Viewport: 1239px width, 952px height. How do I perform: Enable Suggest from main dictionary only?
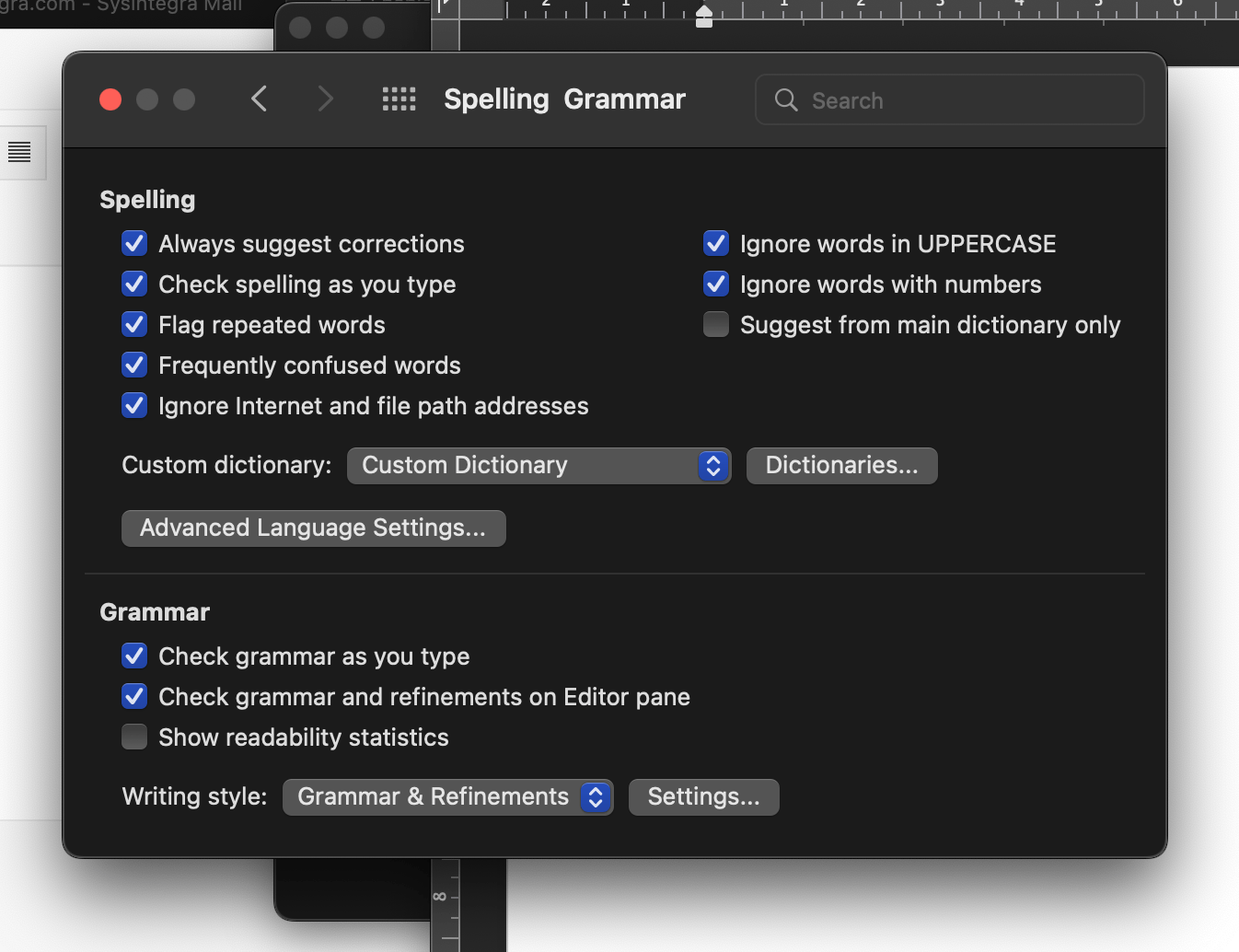point(716,324)
